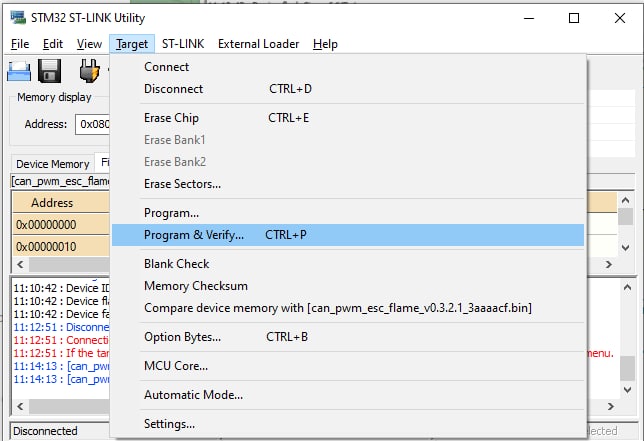Open Settings... in the Target menu

348,424
